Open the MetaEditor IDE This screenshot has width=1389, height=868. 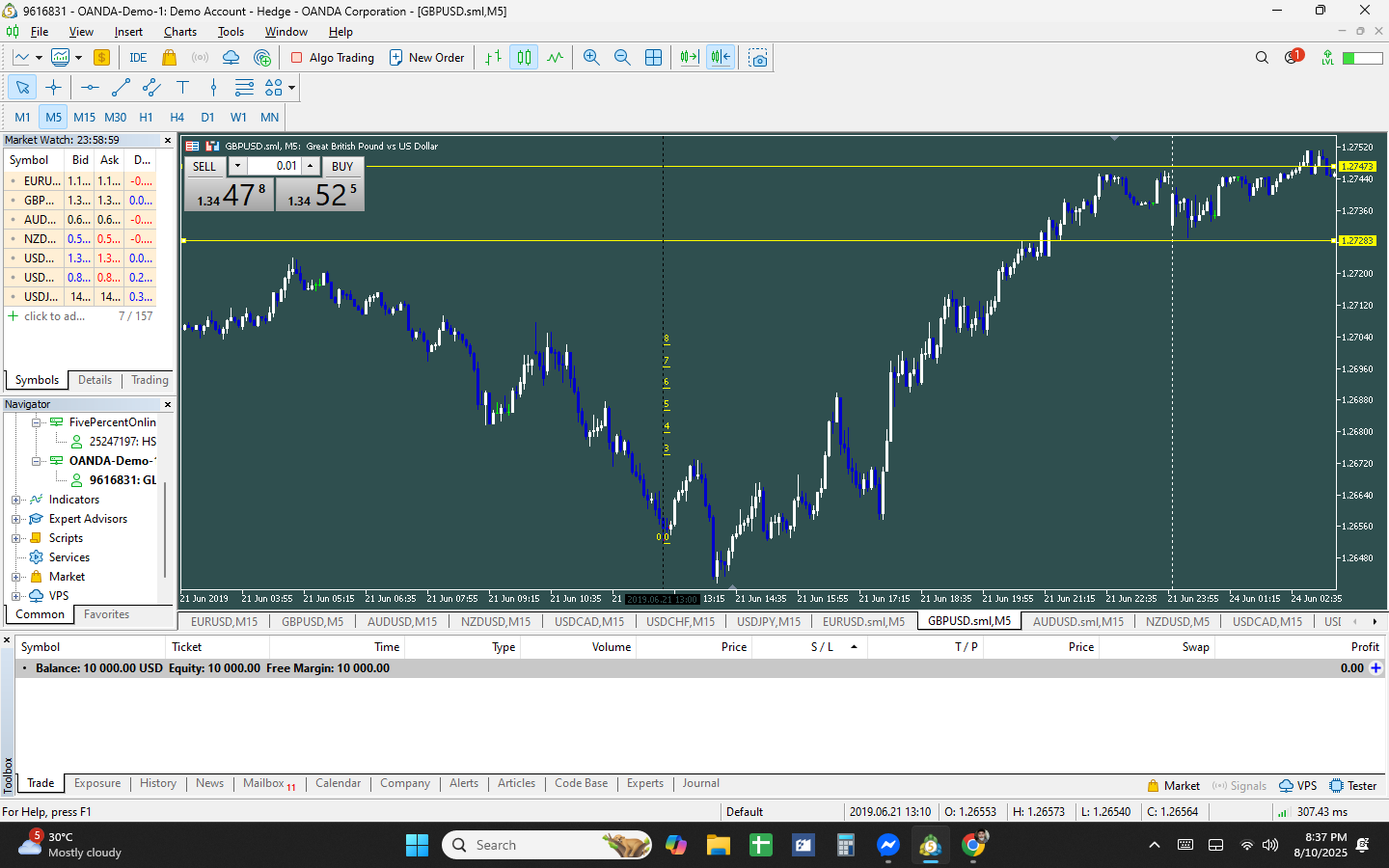tap(138, 58)
